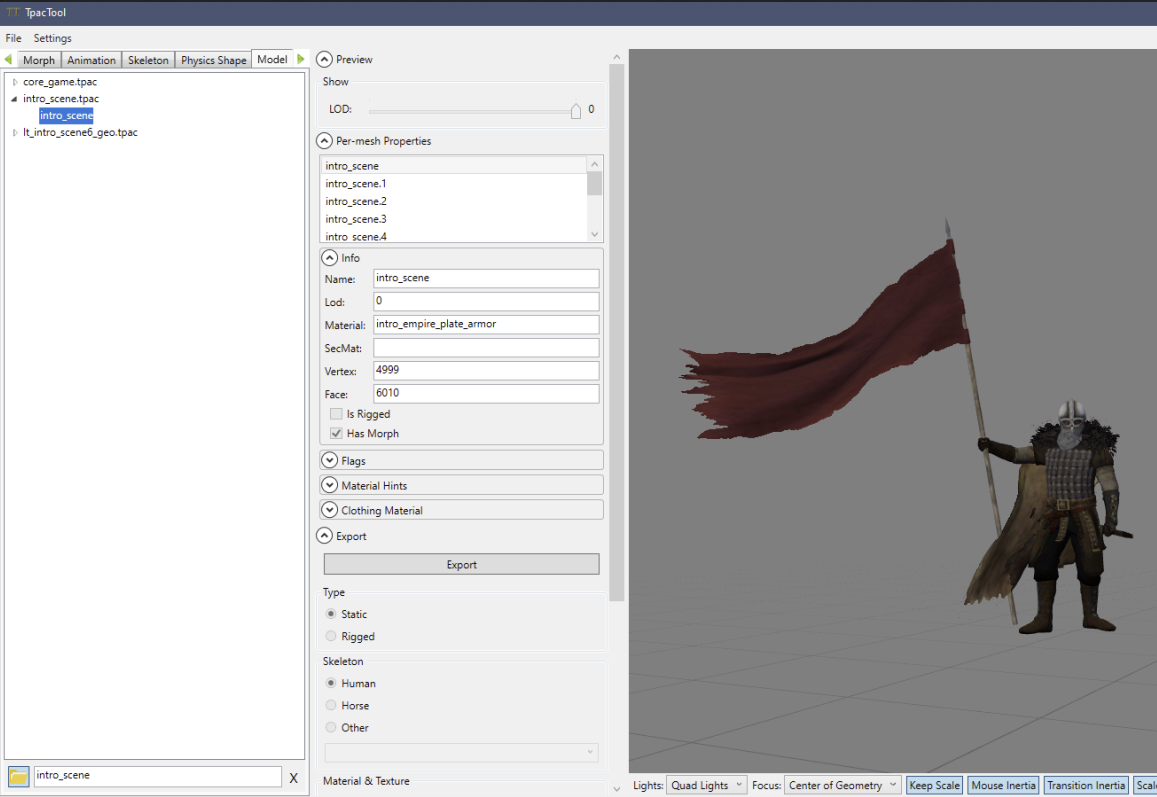This screenshot has width=1157, height=797.
Task: Select the Rigged export type
Action: click(331, 636)
